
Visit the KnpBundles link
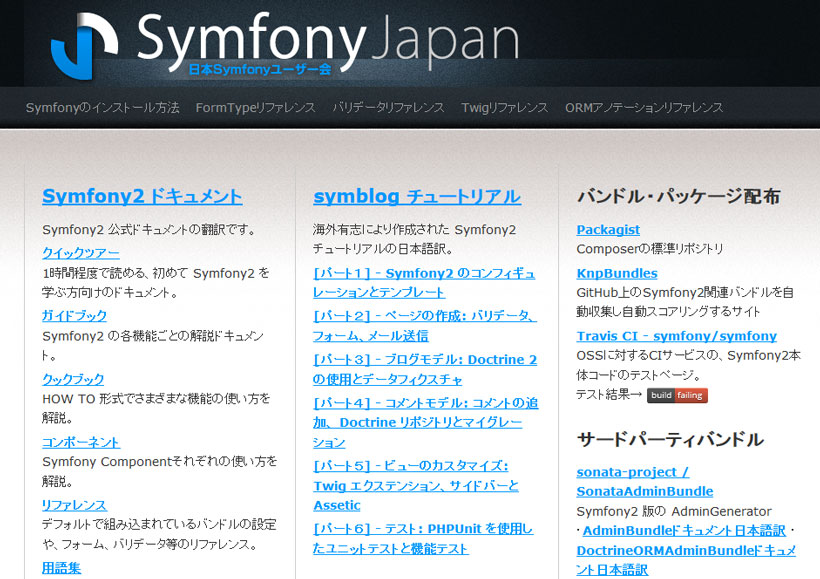pyautogui.click(x=617, y=273)
